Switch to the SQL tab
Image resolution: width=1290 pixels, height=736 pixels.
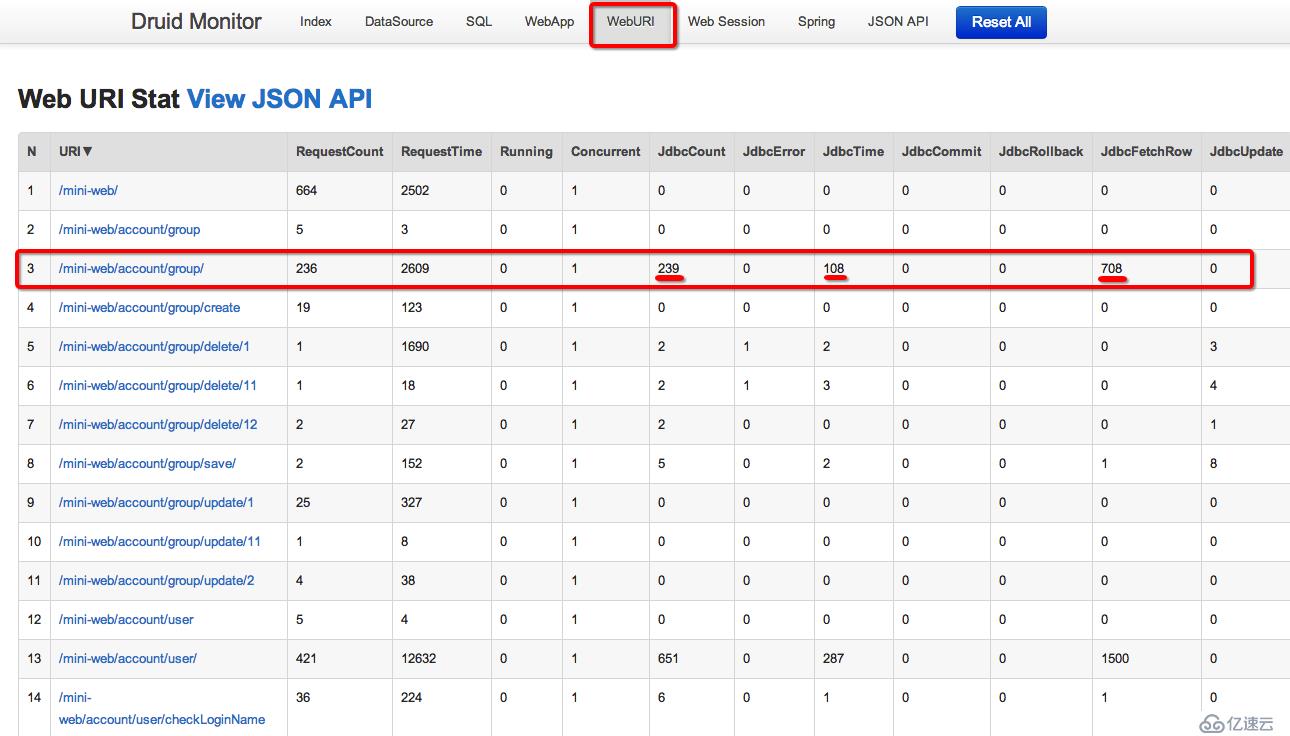(479, 21)
